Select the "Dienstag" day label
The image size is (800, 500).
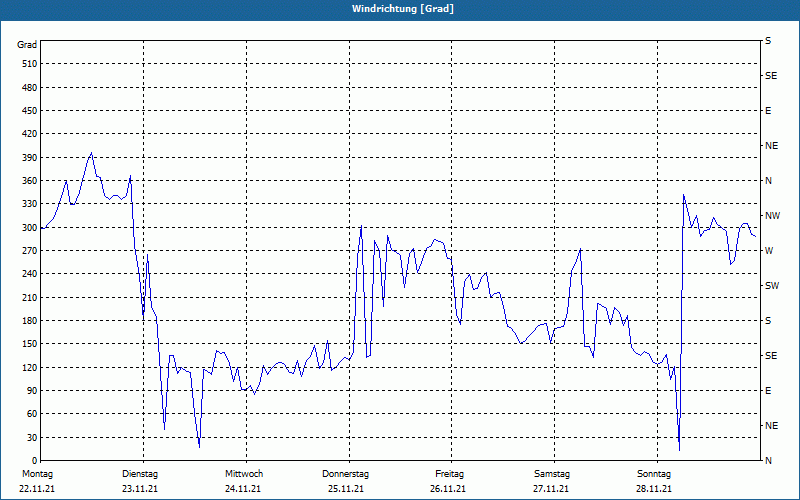click(x=140, y=474)
